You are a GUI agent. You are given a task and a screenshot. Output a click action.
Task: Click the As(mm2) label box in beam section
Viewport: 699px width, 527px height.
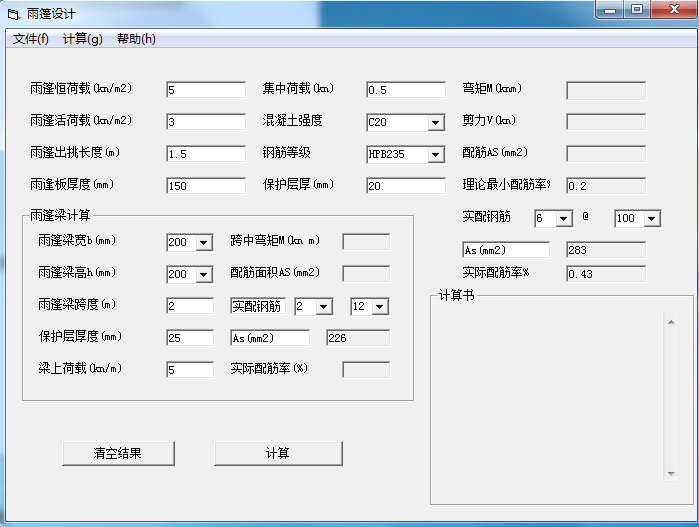coord(270,338)
